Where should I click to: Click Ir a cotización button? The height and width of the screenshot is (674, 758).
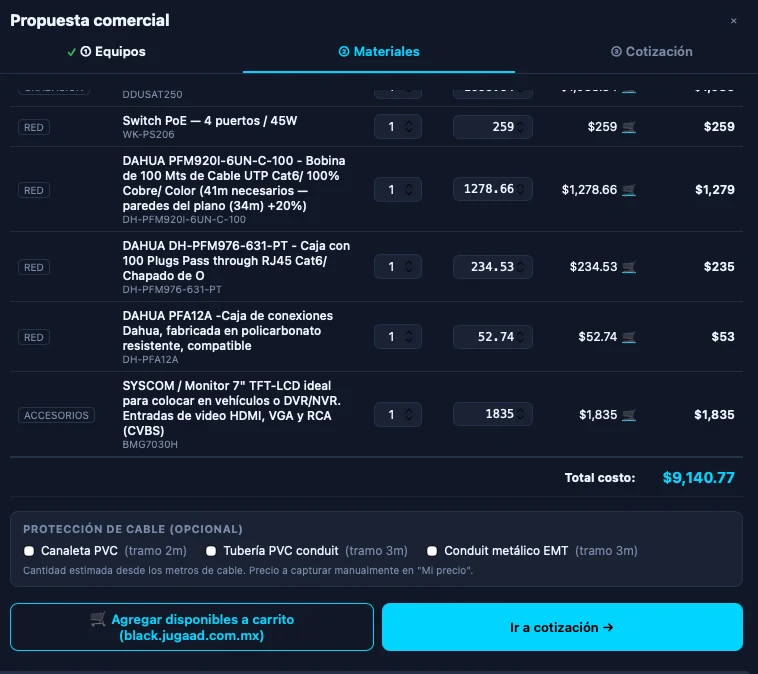[x=562, y=627]
